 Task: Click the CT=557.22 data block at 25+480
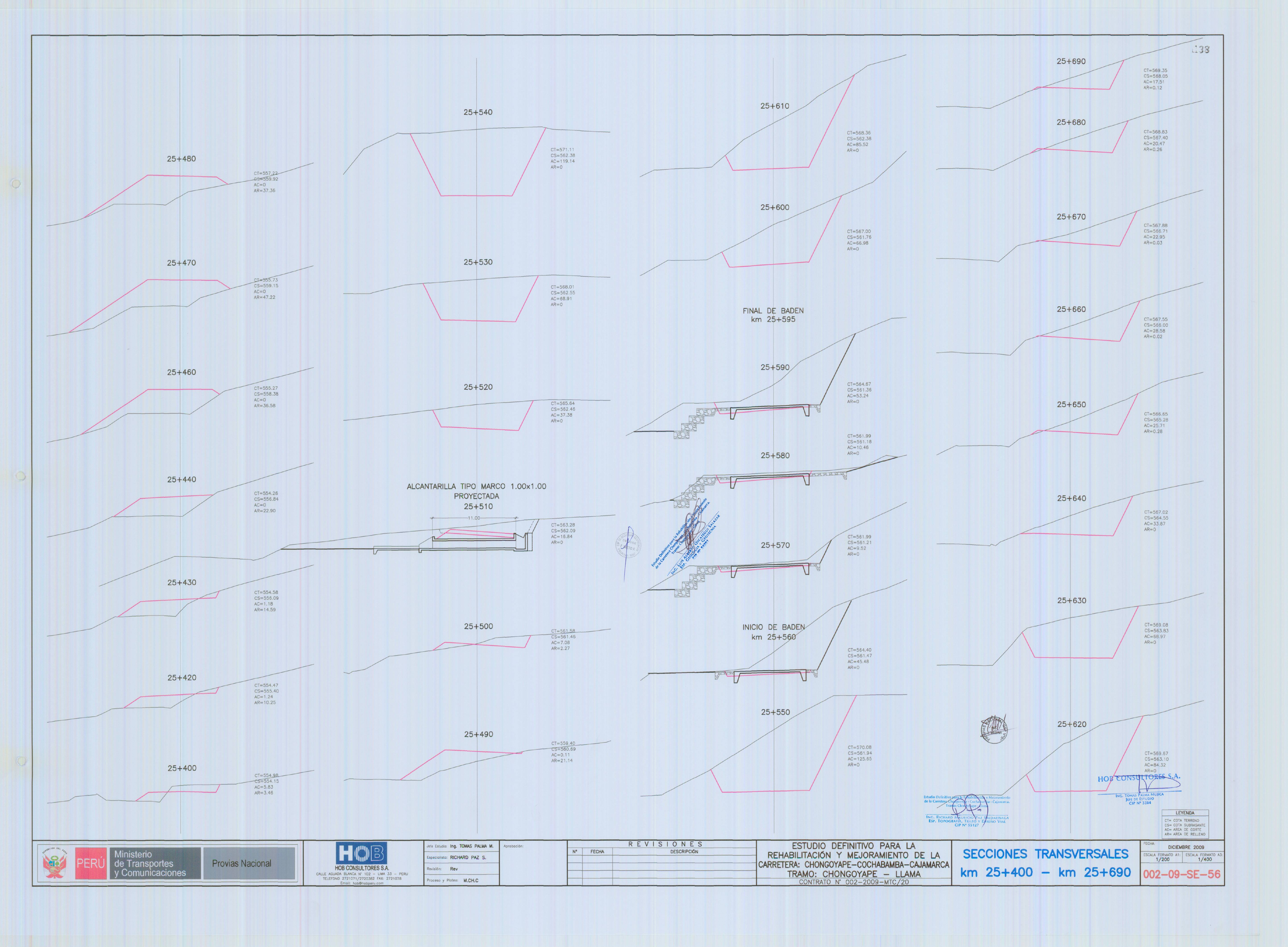click(x=266, y=182)
